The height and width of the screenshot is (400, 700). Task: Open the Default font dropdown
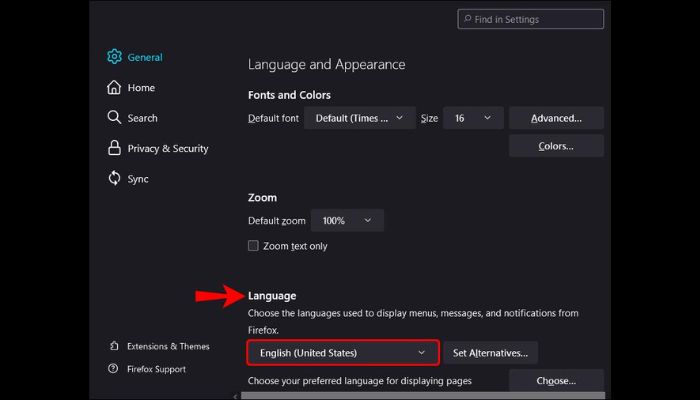tap(359, 118)
